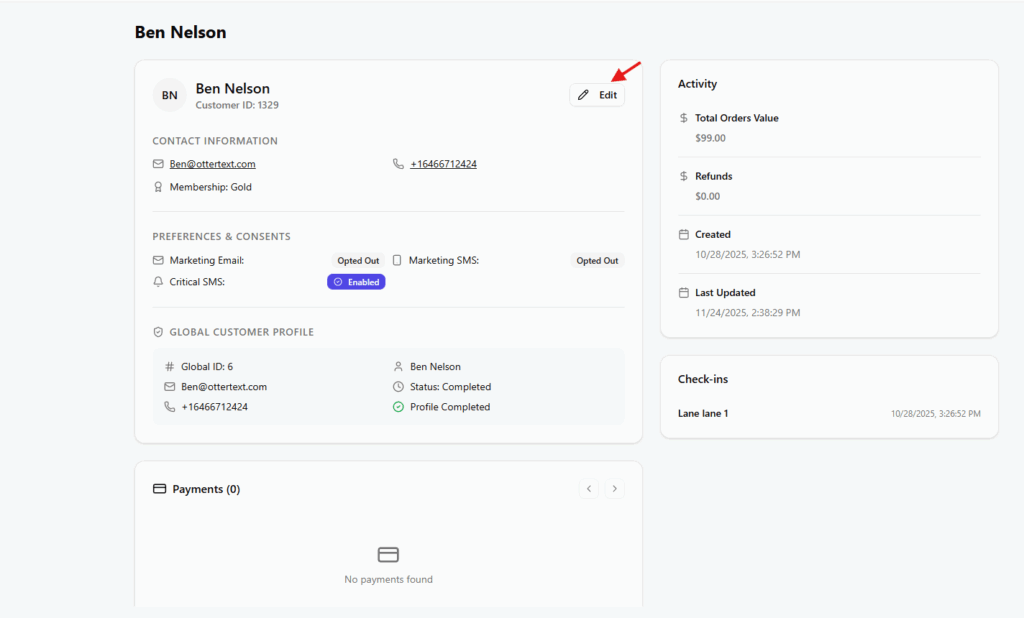Click the BN avatar circle
The width and height of the screenshot is (1024, 618).
pyautogui.click(x=170, y=95)
